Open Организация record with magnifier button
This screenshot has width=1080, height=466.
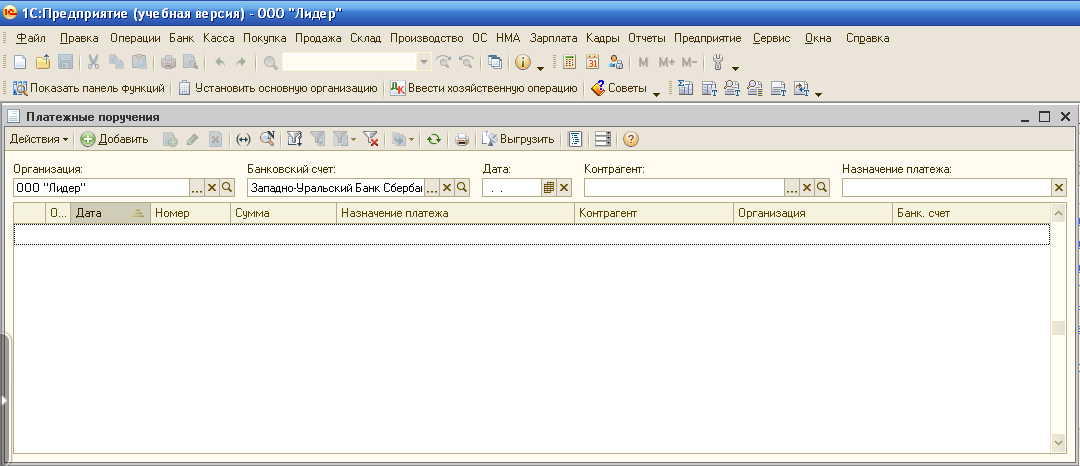[x=227, y=187]
